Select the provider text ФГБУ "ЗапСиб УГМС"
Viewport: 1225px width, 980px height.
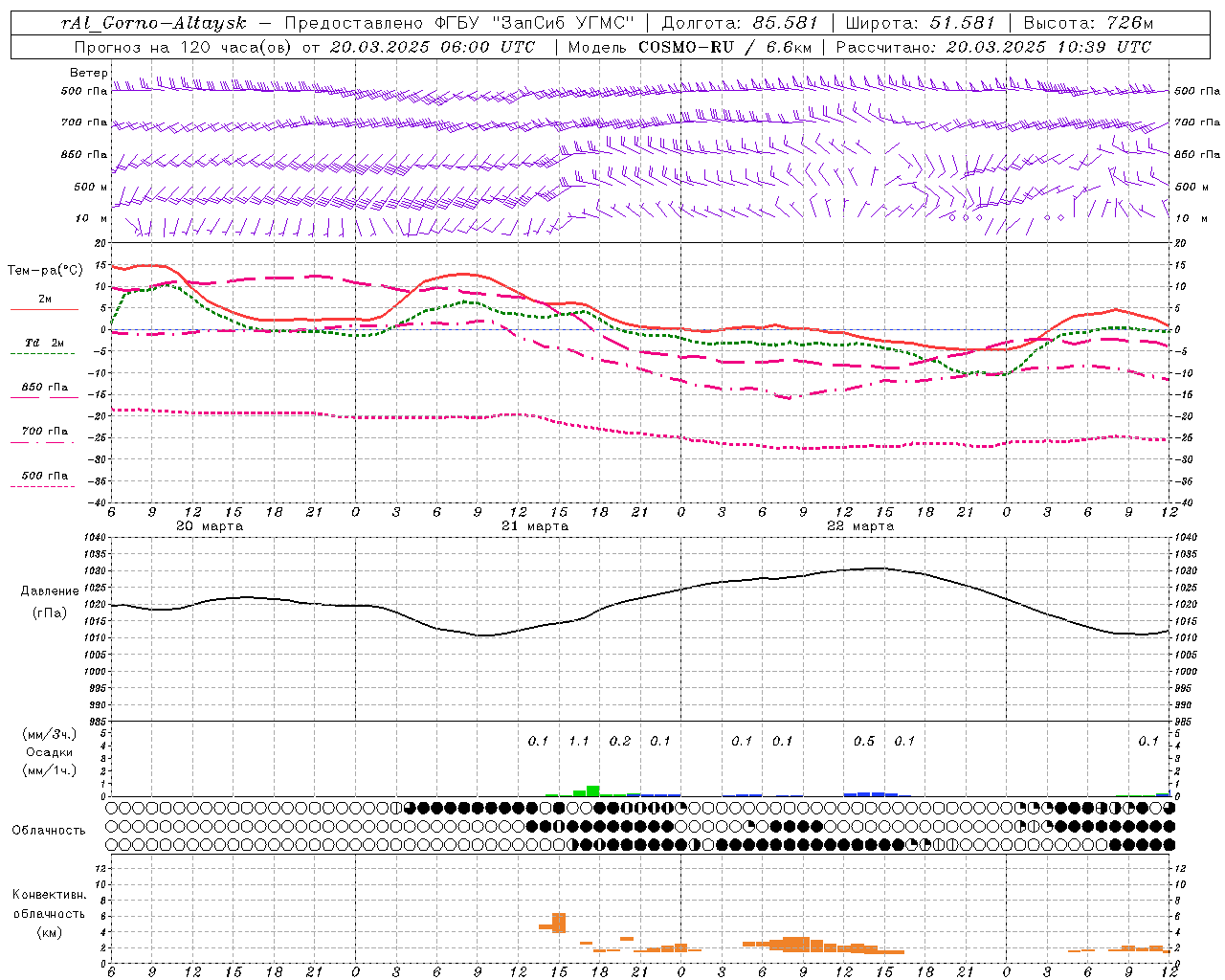[x=537, y=23]
